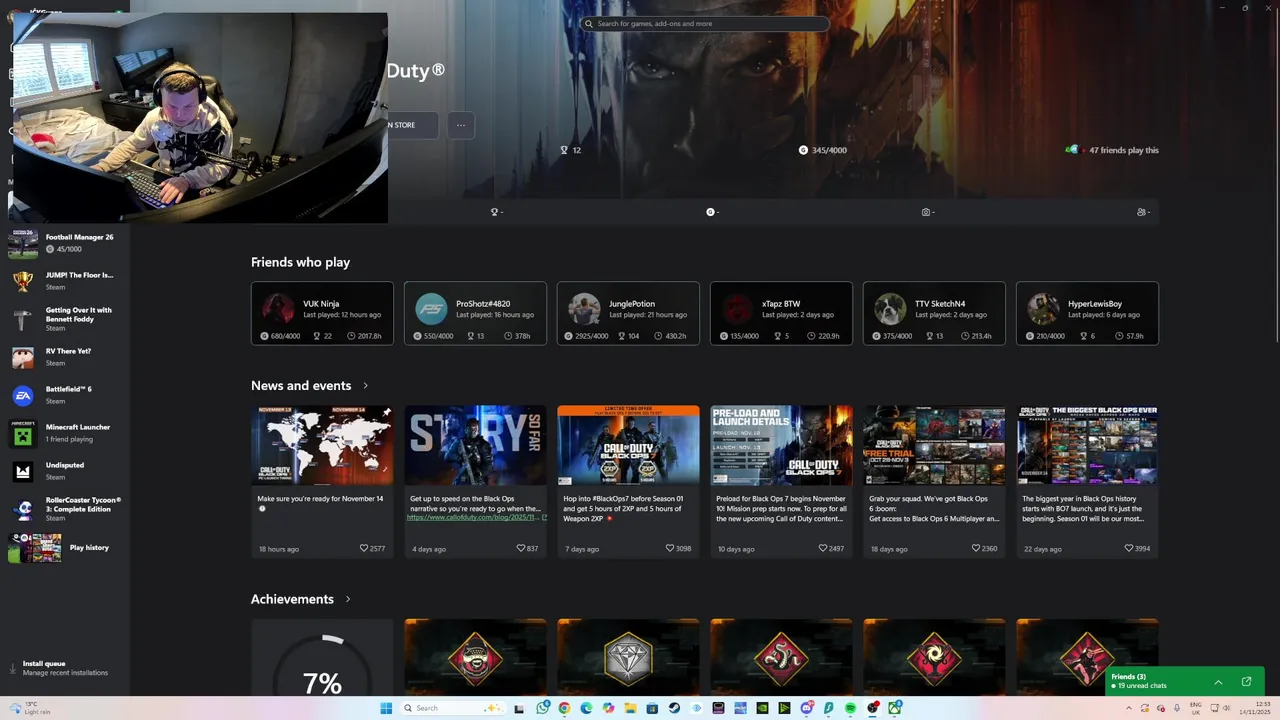Viewport: 1280px width, 720px height.
Task: Click the Install queue download arrow icon
Action: (x=13, y=668)
